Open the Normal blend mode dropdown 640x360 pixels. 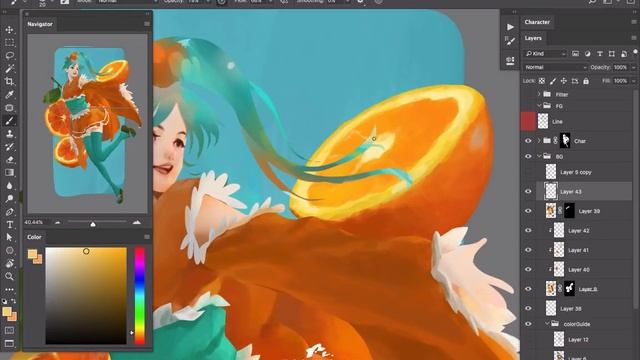pyautogui.click(x=556, y=67)
